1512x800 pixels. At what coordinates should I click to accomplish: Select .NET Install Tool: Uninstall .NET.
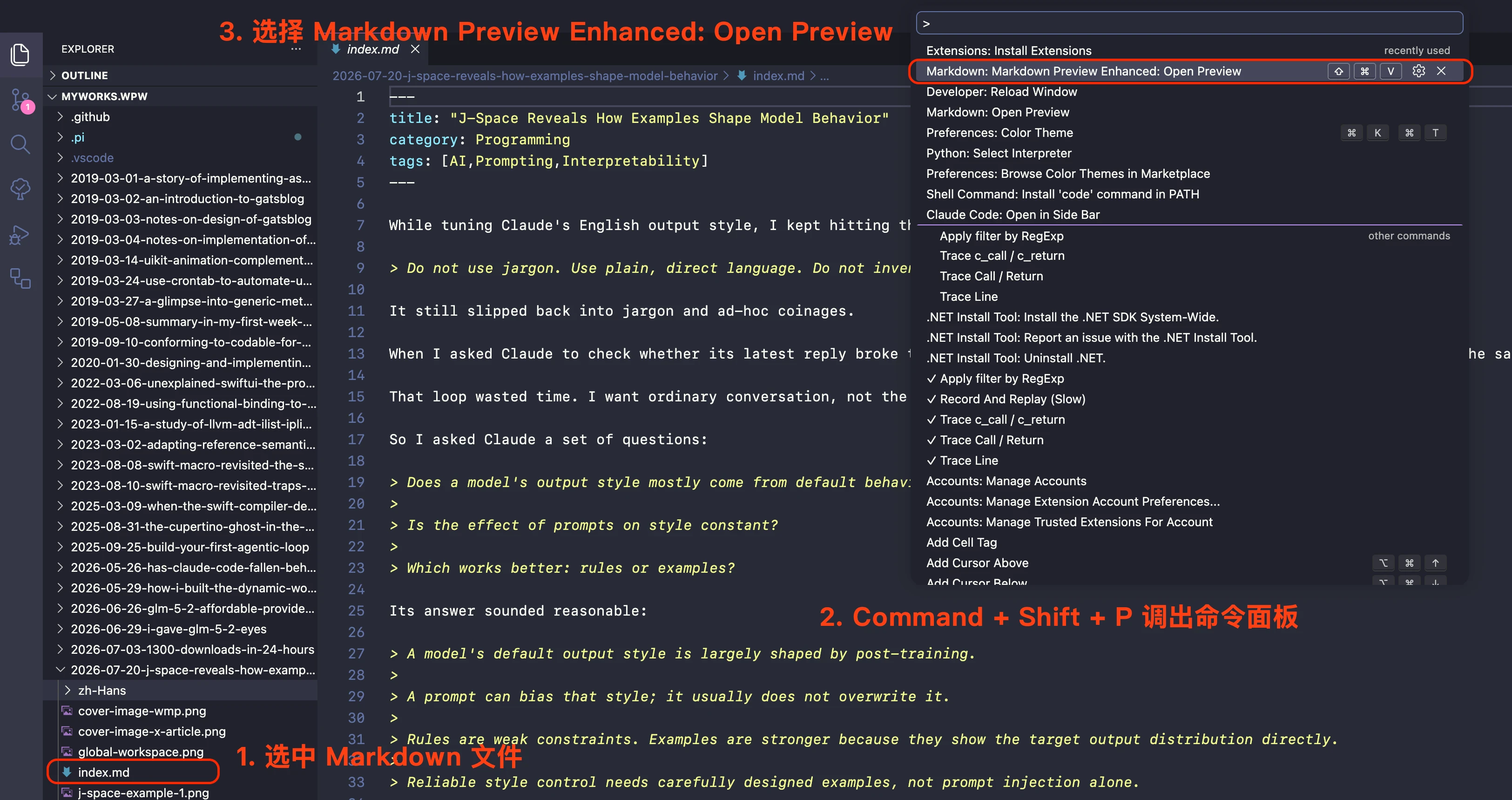[x=1189, y=358]
